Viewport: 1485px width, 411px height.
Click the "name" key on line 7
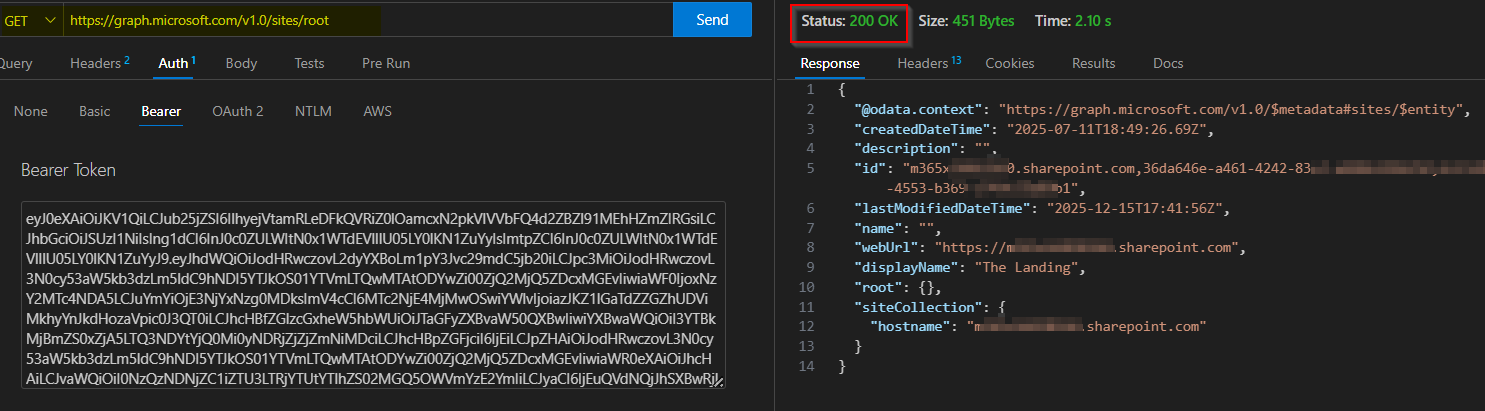point(878,228)
